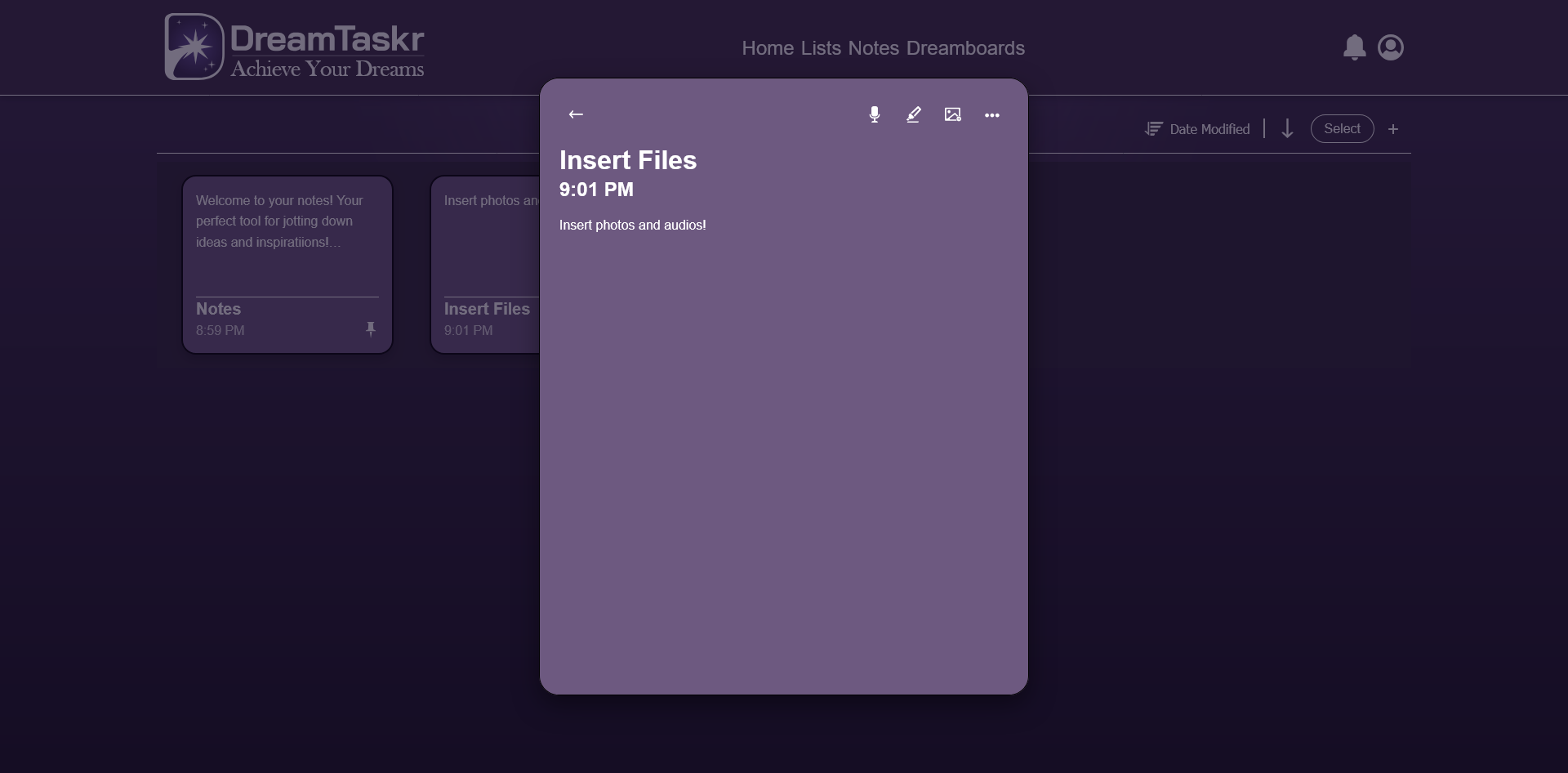
Task: Open the Date Modified sort option
Action: click(x=1209, y=129)
